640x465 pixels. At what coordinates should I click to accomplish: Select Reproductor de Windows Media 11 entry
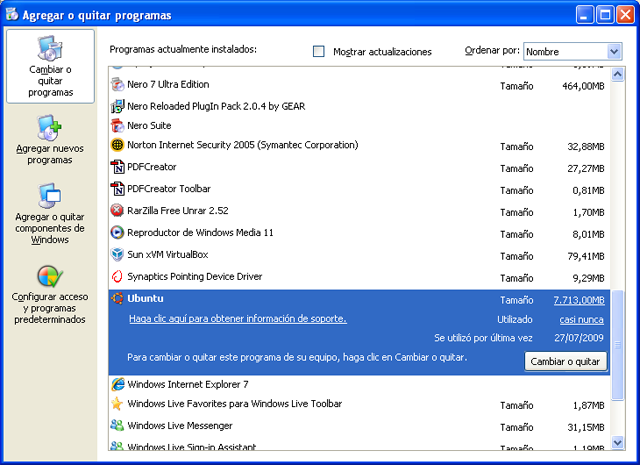(x=201, y=233)
